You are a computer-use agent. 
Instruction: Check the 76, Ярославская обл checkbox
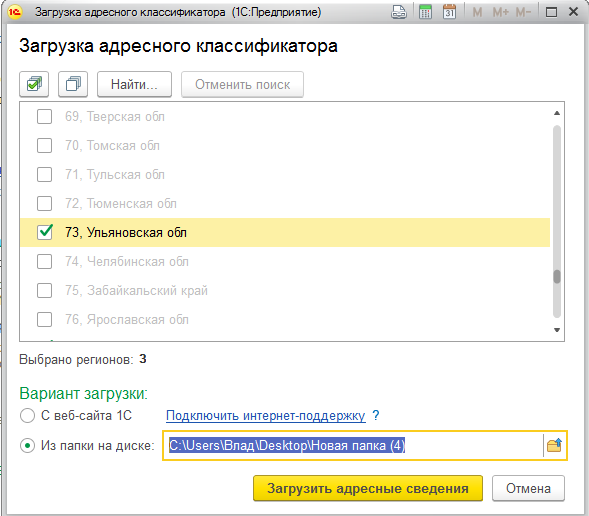pos(44,320)
